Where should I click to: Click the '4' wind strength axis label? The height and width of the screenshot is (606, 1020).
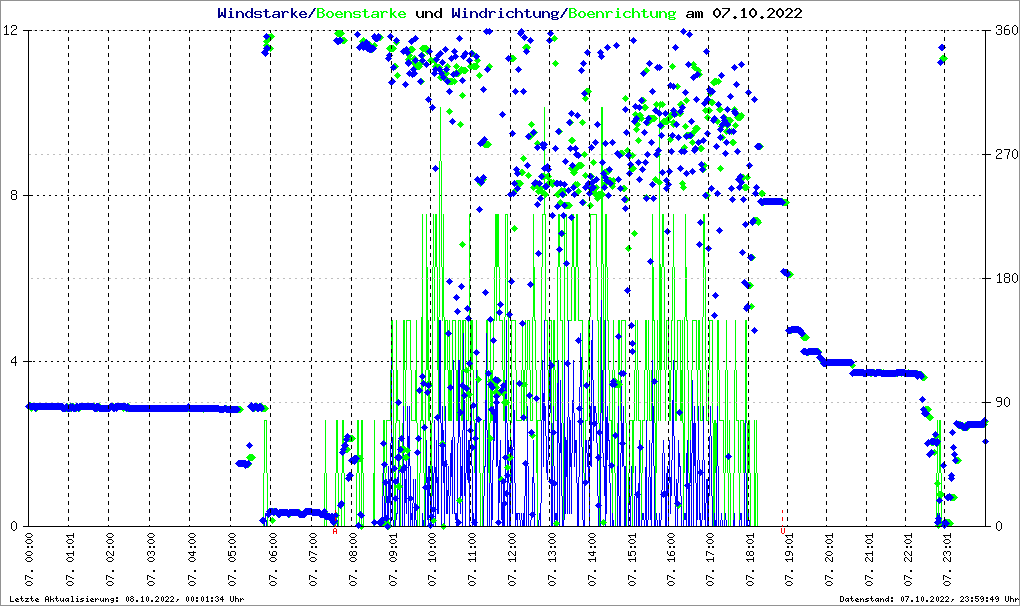pos(14,361)
